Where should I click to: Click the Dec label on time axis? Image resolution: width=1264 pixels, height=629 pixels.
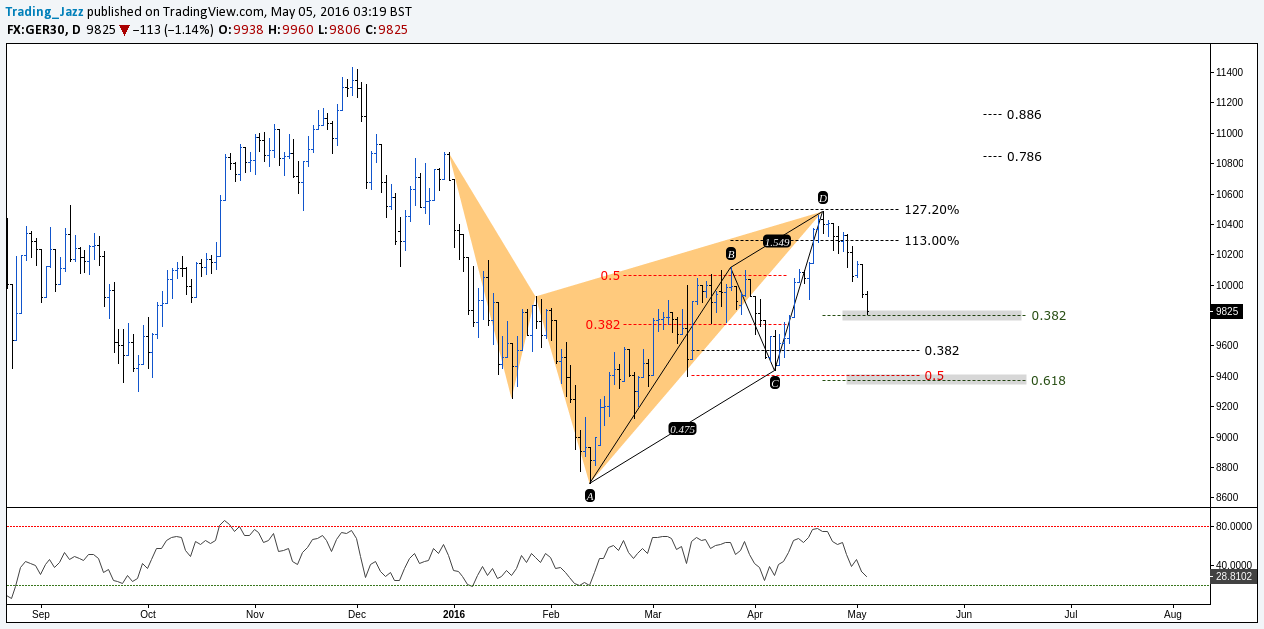click(357, 613)
